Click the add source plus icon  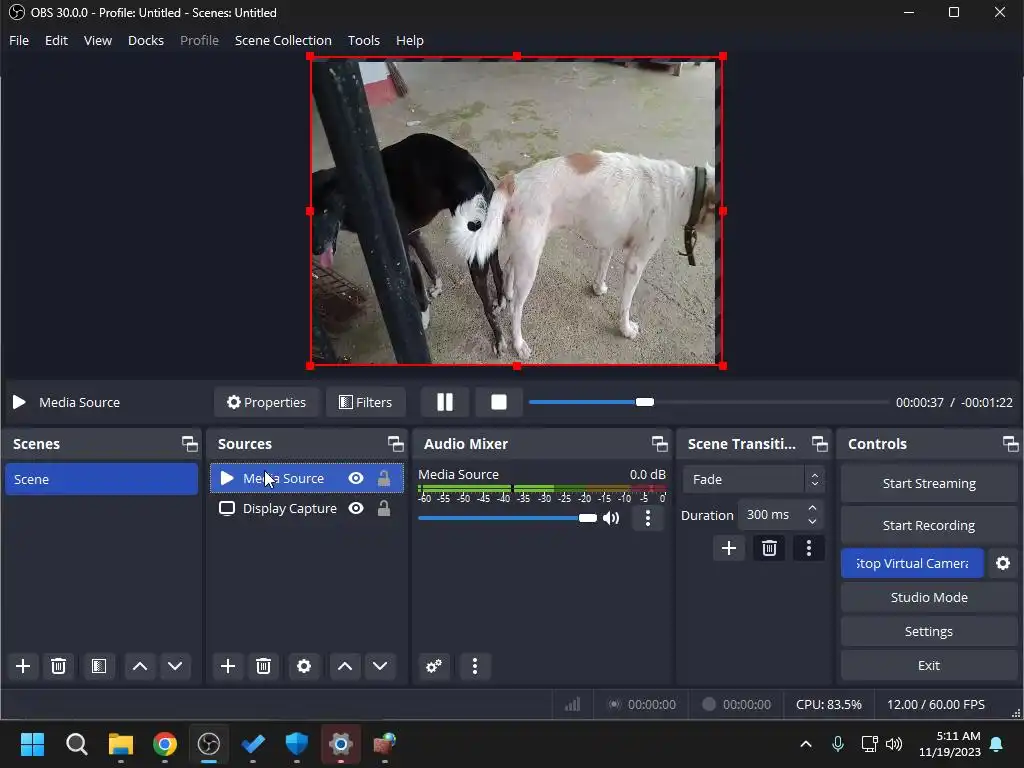point(228,666)
